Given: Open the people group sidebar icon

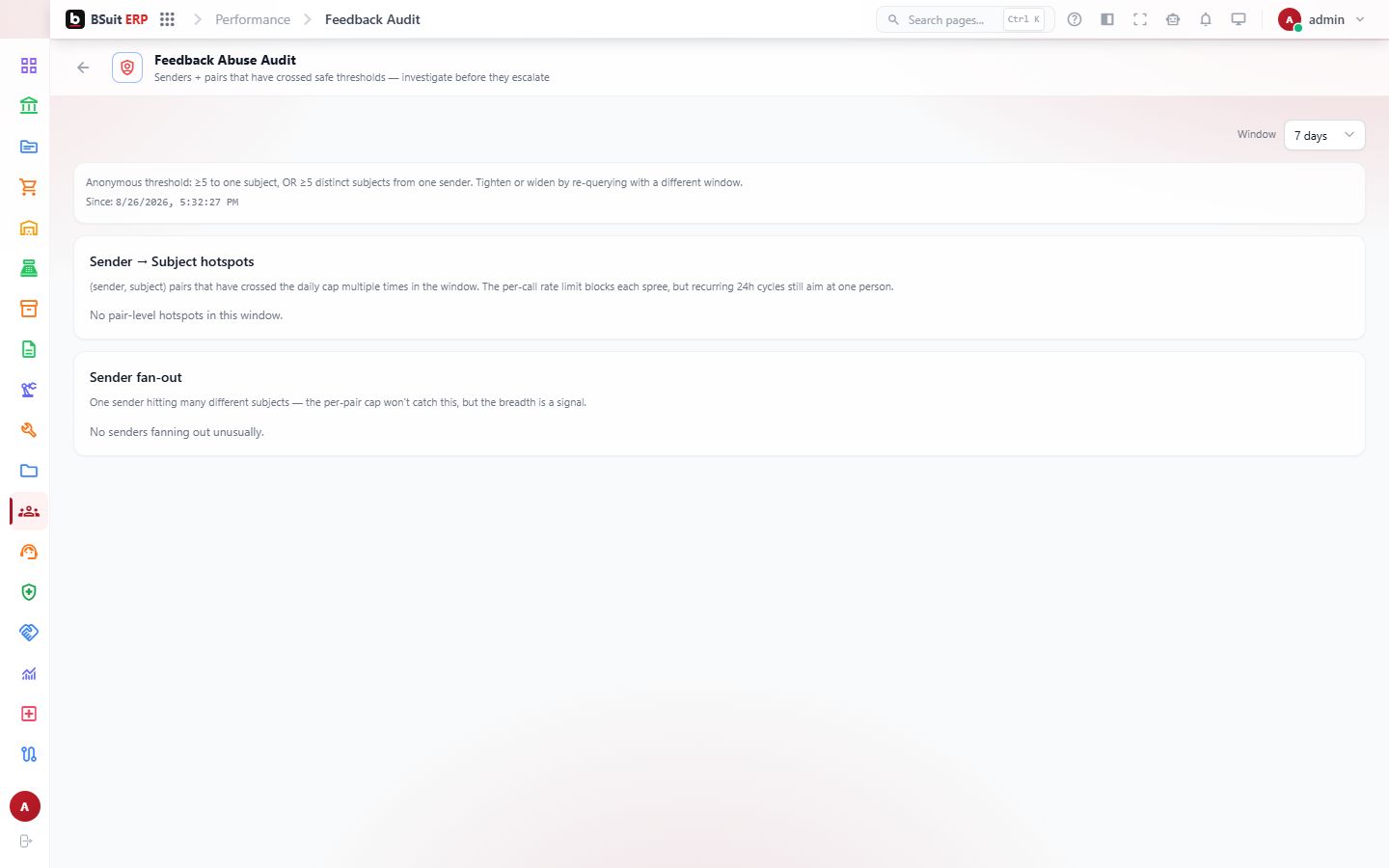Looking at the screenshot, I should click(x=29, y=511).
